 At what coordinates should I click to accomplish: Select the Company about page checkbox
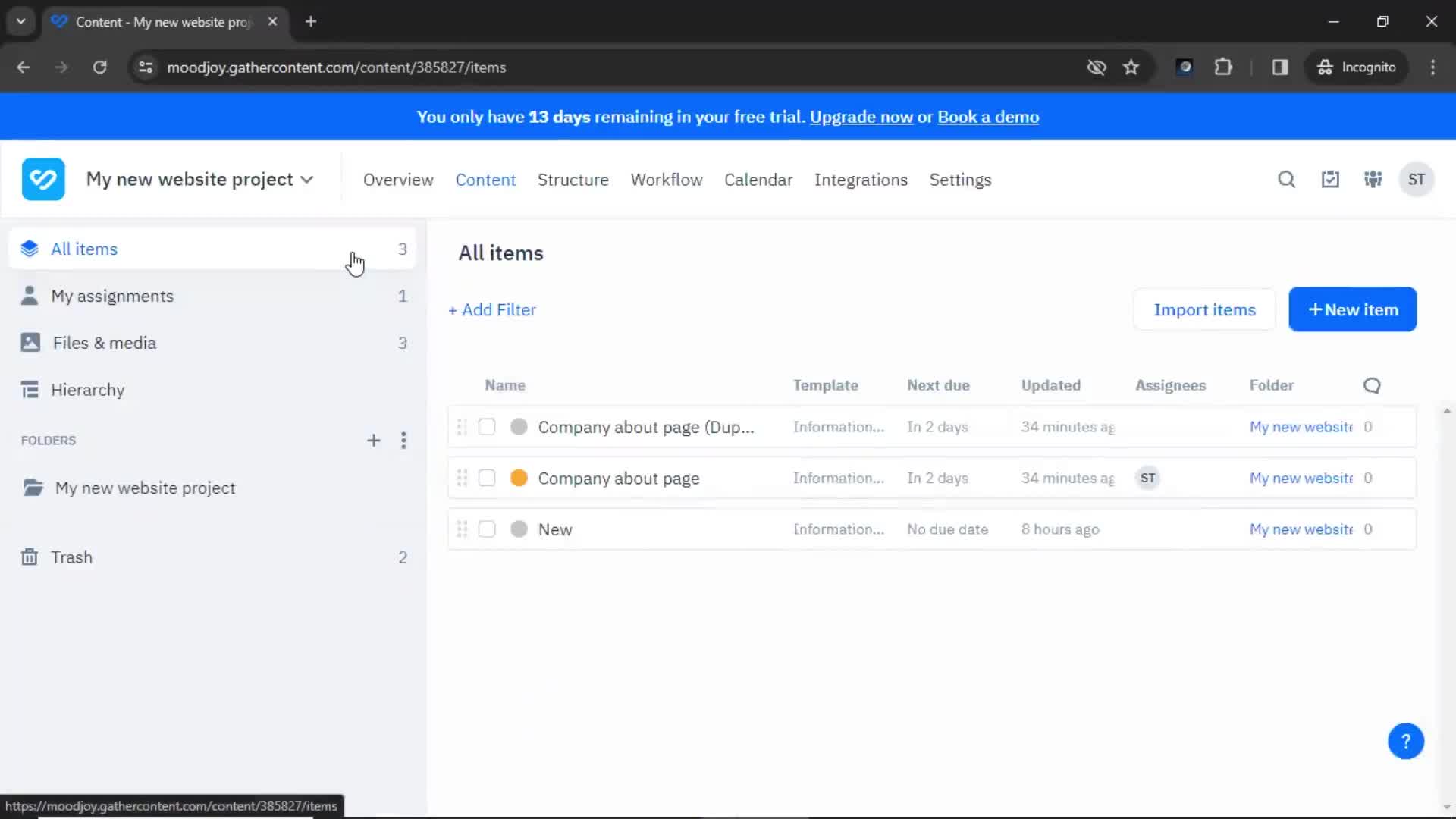[x=487, y=479]
